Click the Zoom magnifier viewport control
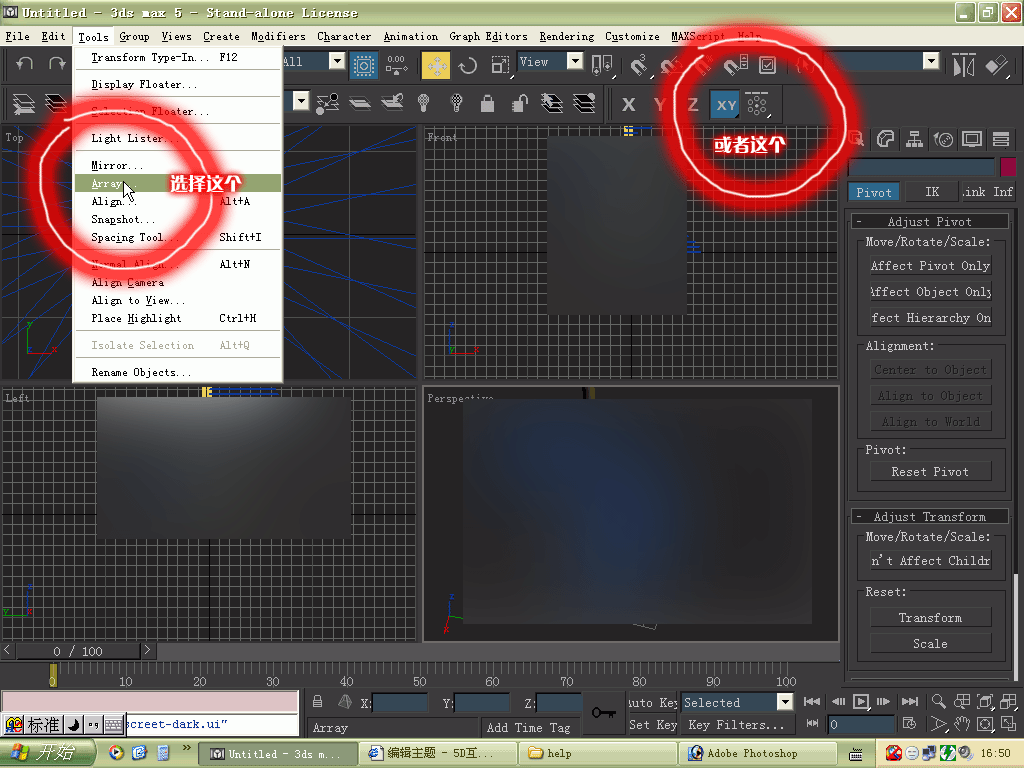The height and width of the screenshot is (768, 1024). tap(938, 701)
